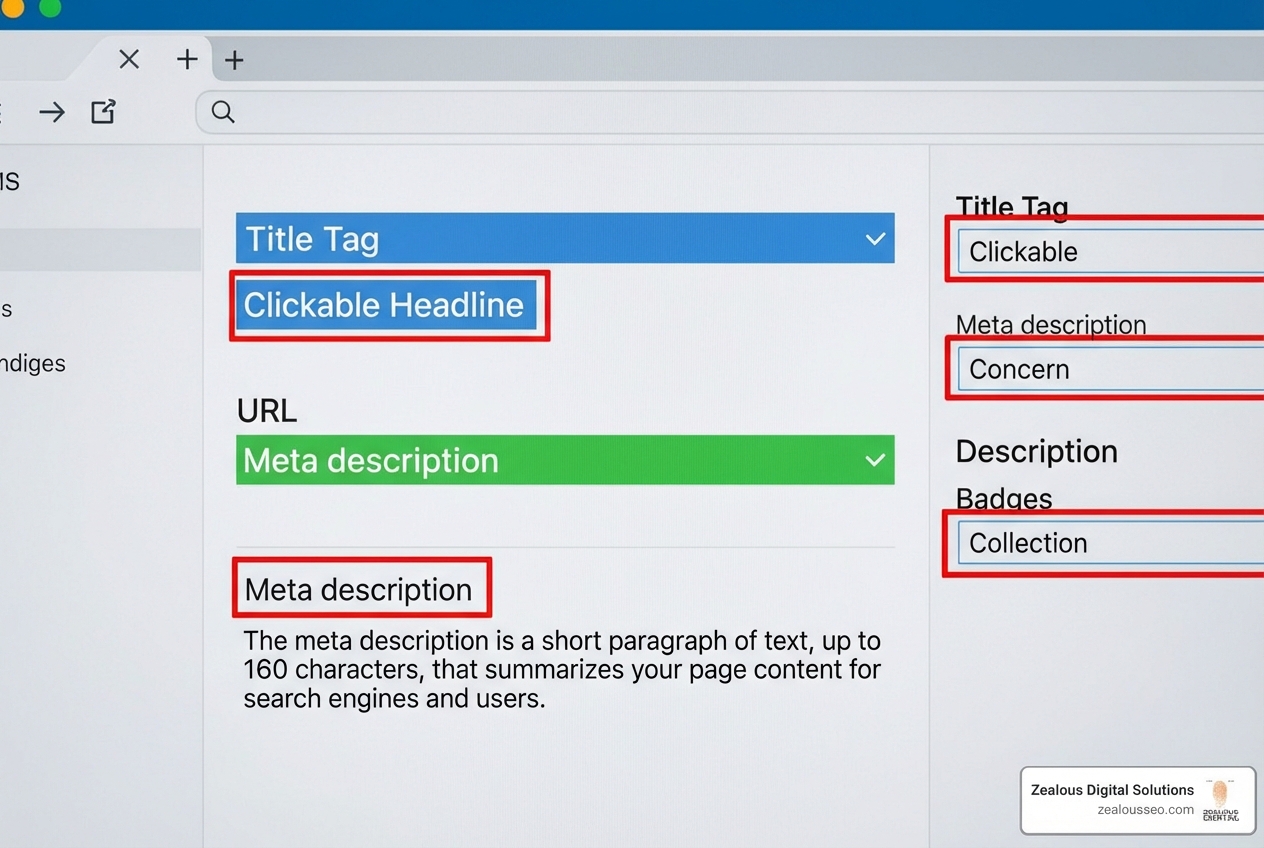Click the Clickable Headline button
1264x848 pixels.
coord(388,305)
